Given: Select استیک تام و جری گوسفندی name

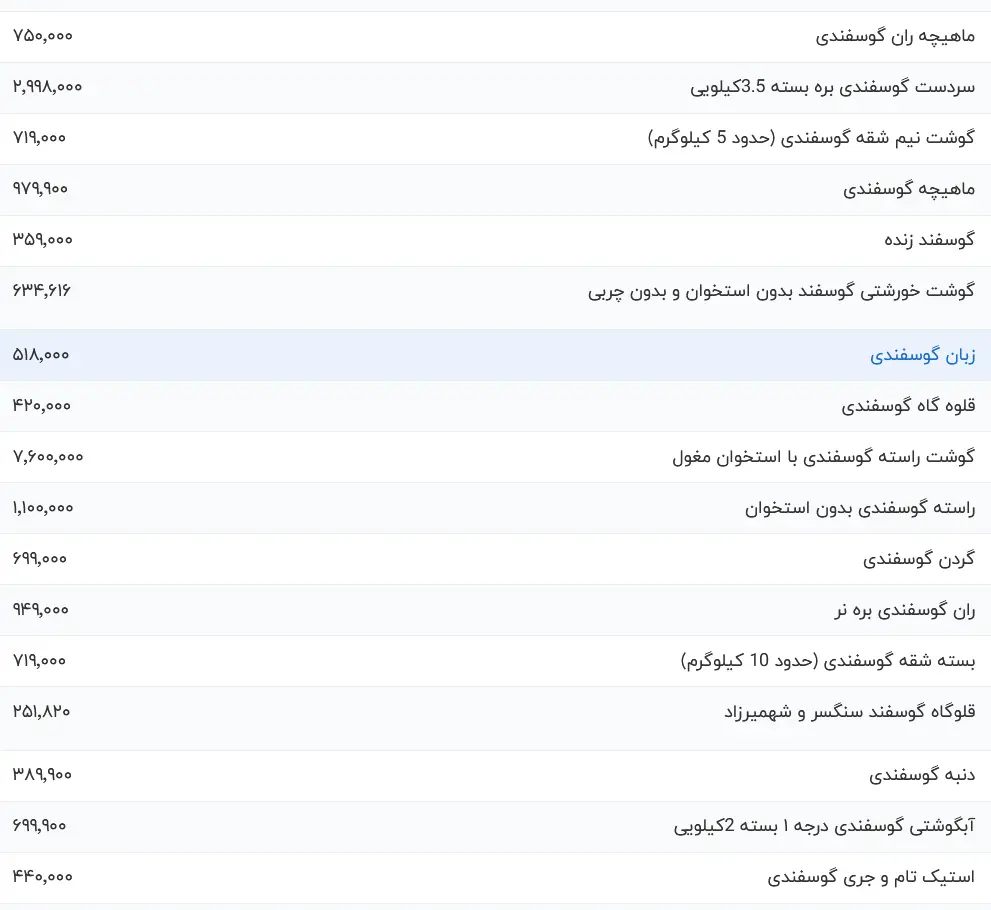Looking at the screenshot, I should (871, 877).
